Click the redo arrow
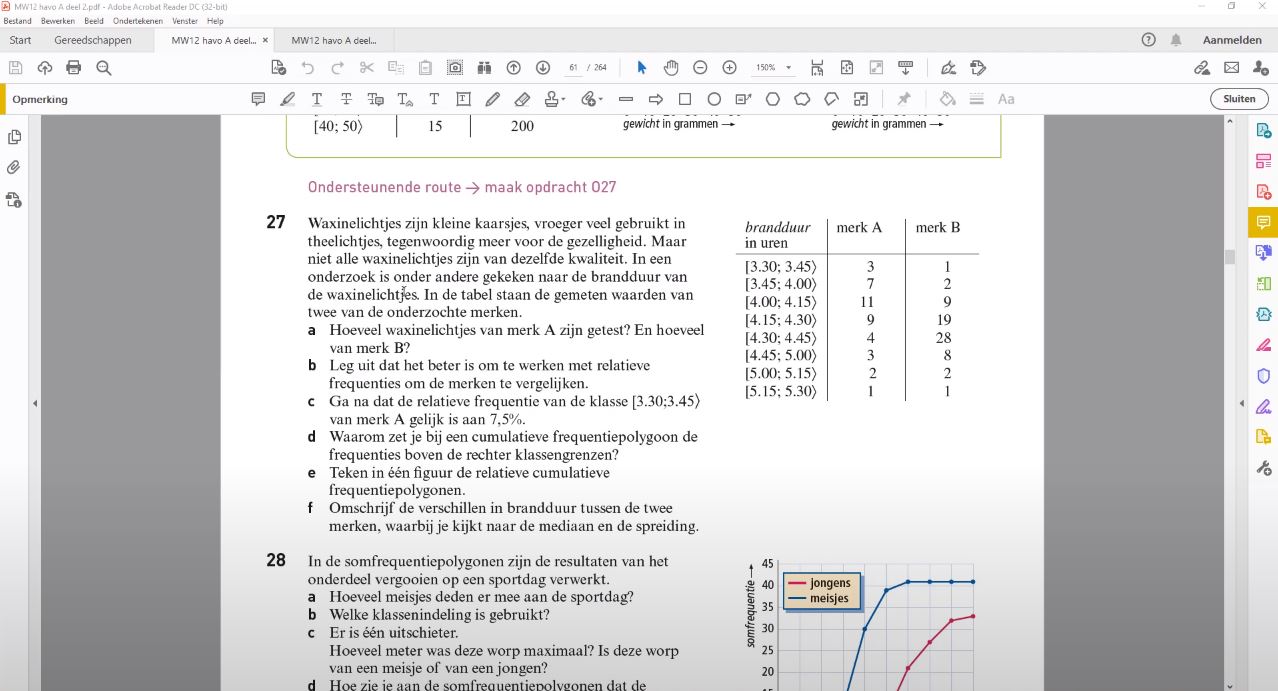The image size is (1278, 691). click(x=337, y=67)
